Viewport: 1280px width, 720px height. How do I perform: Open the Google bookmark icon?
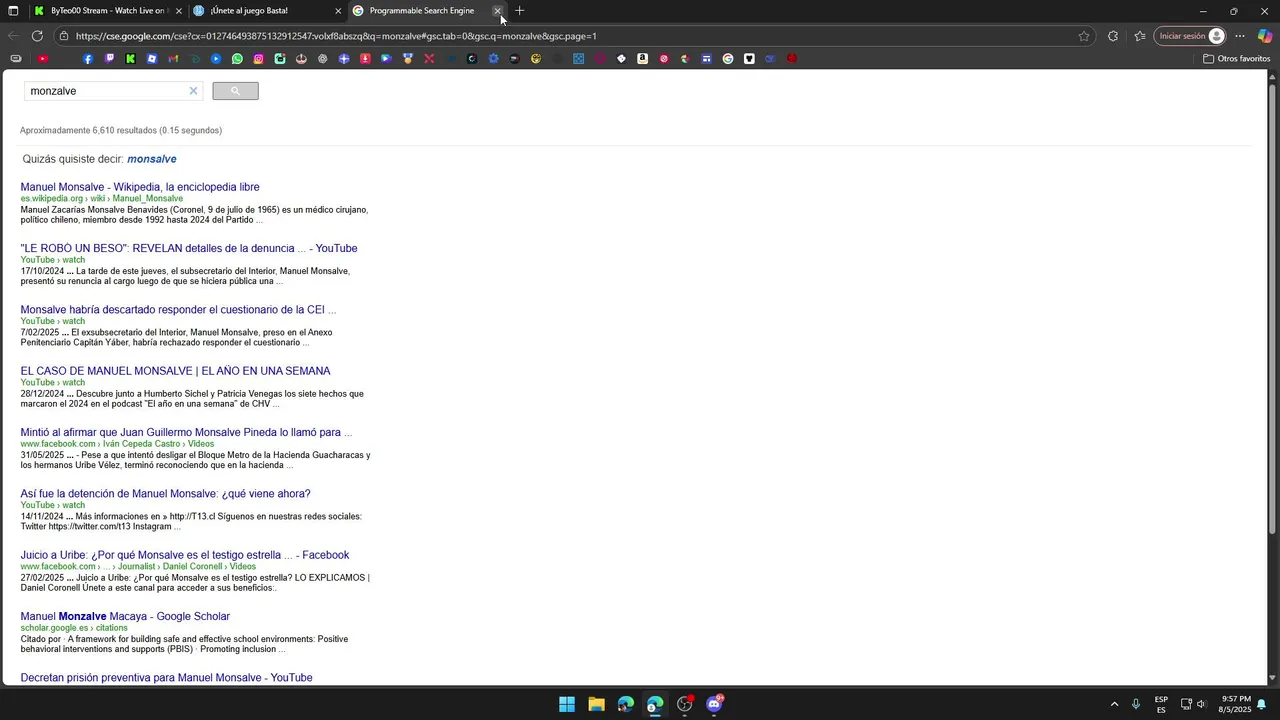pyautogui.click(x=728, y=59)
